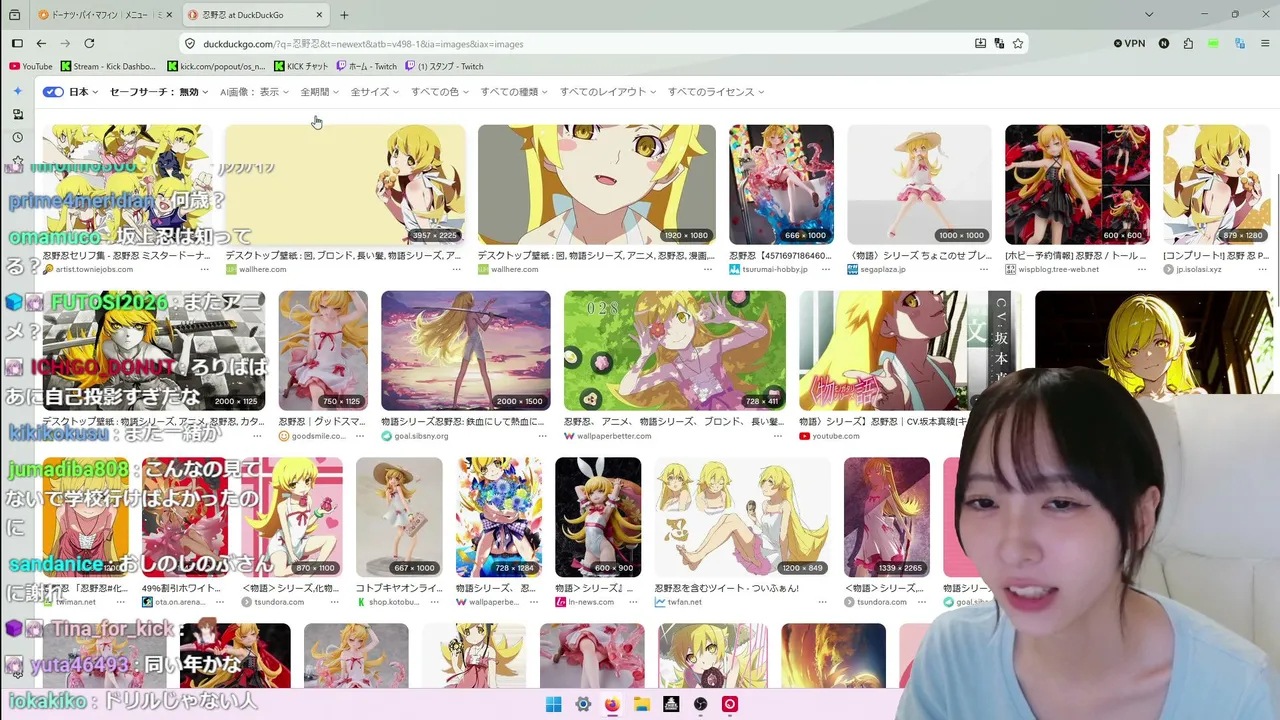This screenshot has width=1280, height=720.
Task: Toggle the Japan region switch
Action: pyautogui.click(x=54, y=92)
